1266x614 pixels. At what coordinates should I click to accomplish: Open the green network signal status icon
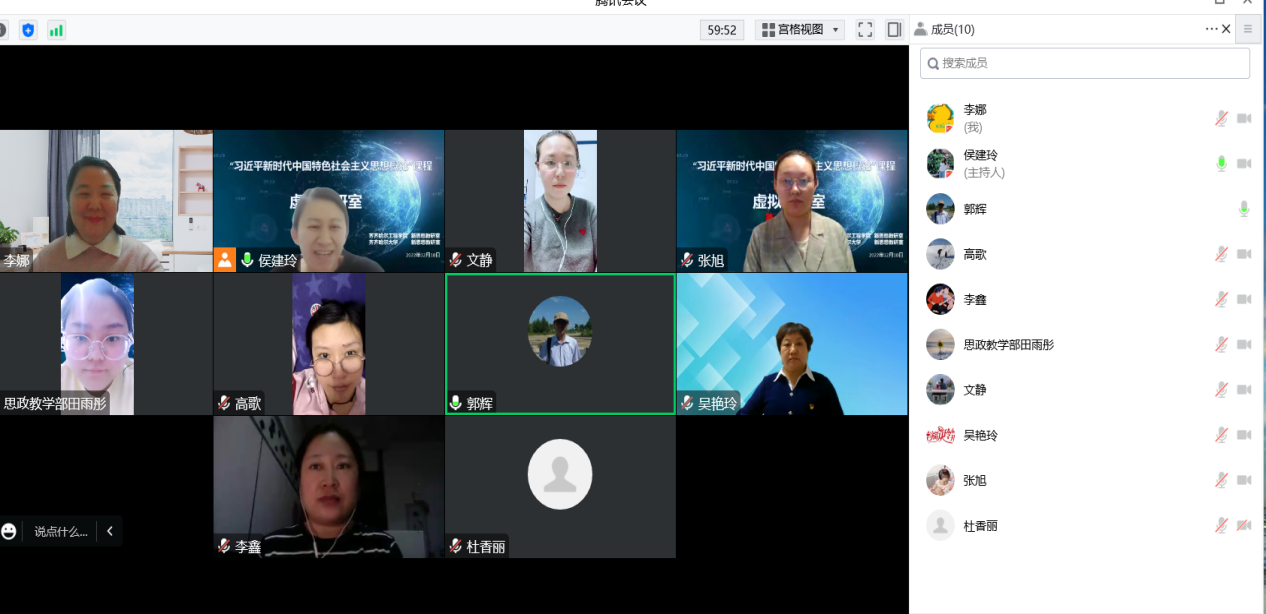56,30
